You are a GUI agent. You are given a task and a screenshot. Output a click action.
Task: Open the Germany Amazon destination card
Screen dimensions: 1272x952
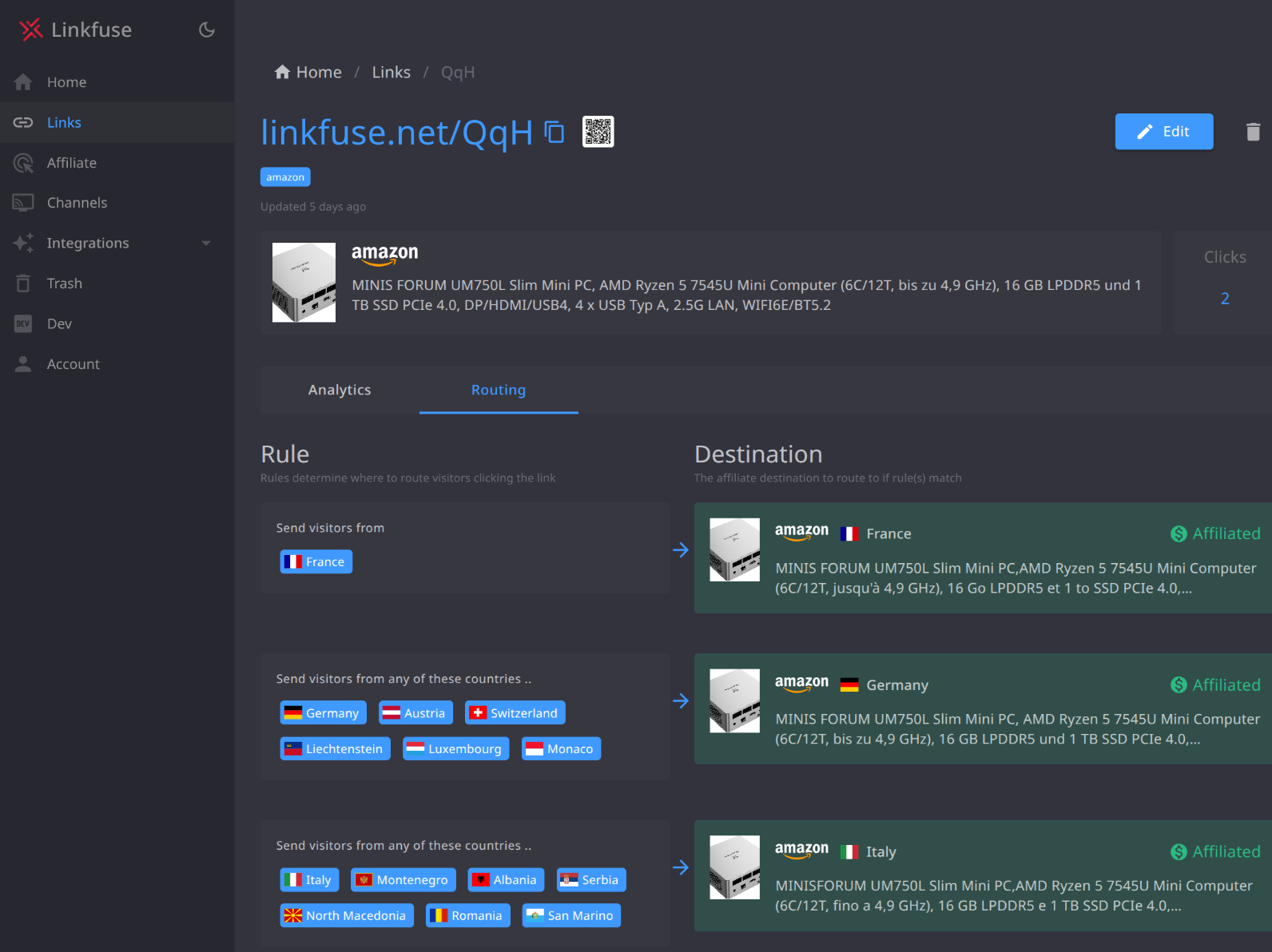pyautogui.click(x=981, y=709)
